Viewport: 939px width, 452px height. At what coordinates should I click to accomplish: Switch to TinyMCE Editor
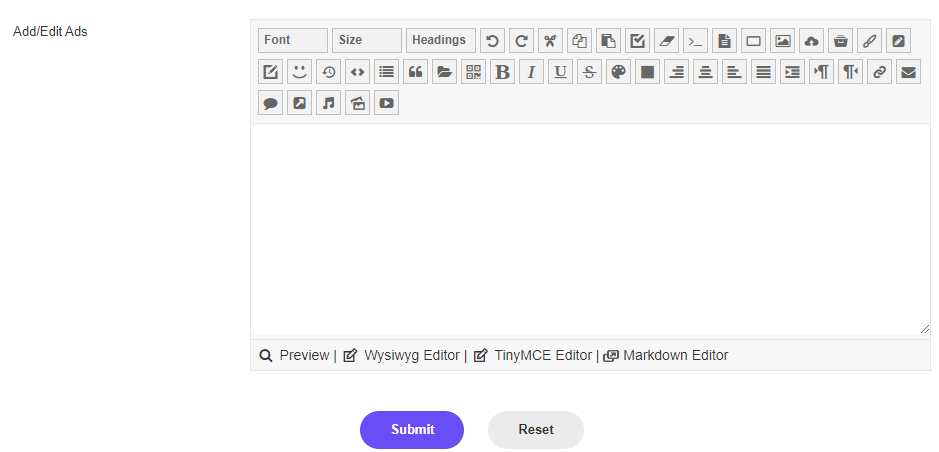[532, 356]
